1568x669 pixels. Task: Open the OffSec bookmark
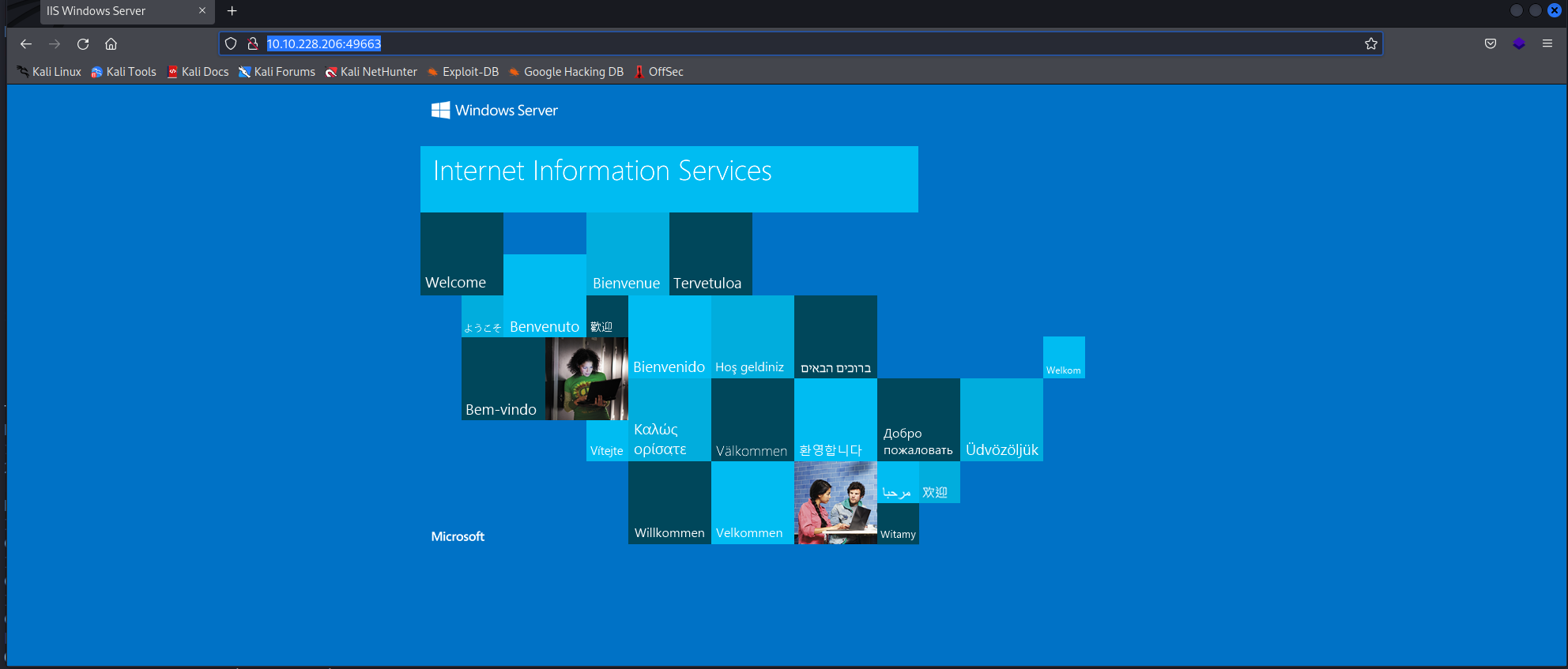click(658, 72)
